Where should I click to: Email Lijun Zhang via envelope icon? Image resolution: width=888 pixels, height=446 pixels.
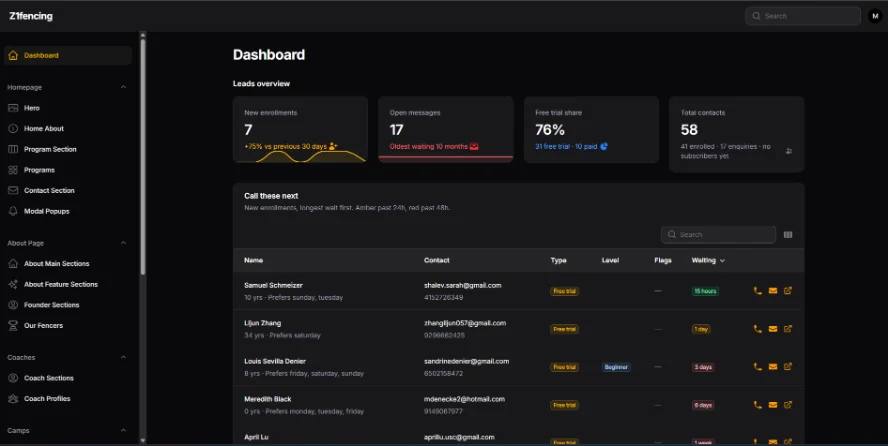click(772, 329)
